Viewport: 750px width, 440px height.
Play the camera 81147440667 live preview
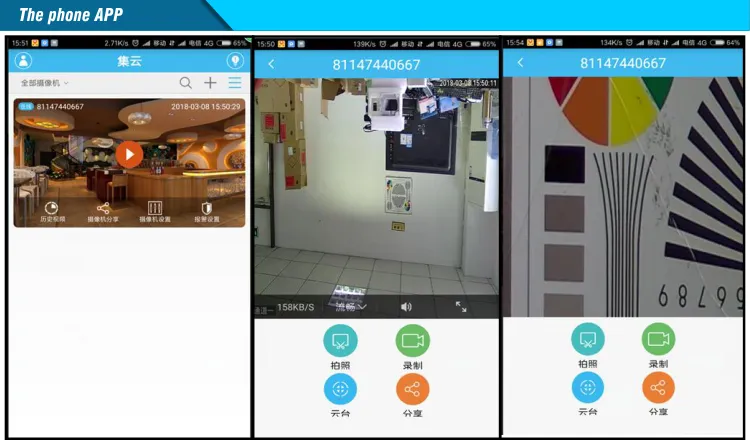click(x=128, y=154)
